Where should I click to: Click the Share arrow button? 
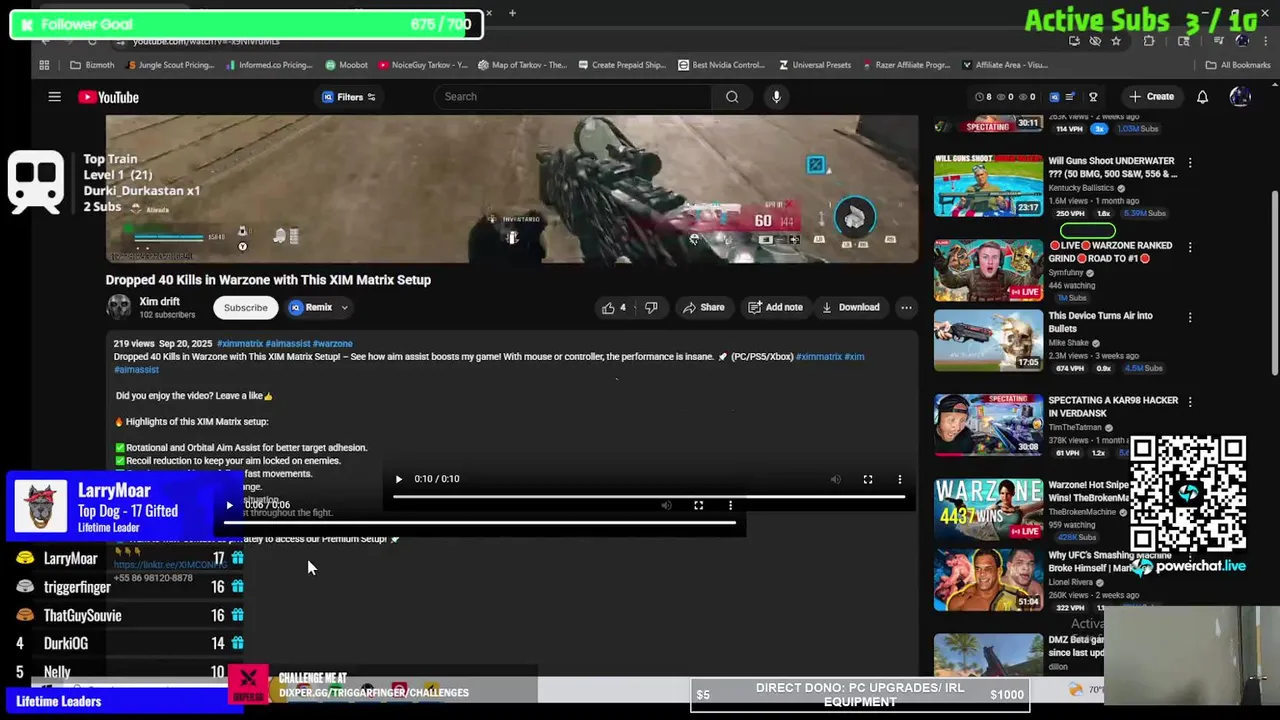coord(703,307)
